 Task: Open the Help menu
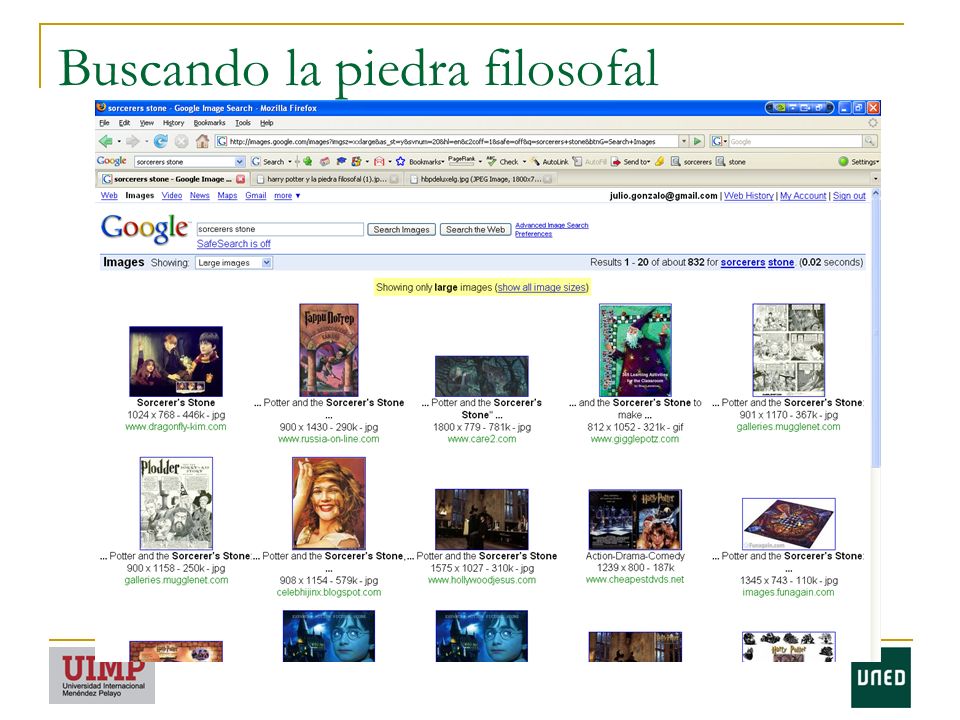tap(266, 122)
